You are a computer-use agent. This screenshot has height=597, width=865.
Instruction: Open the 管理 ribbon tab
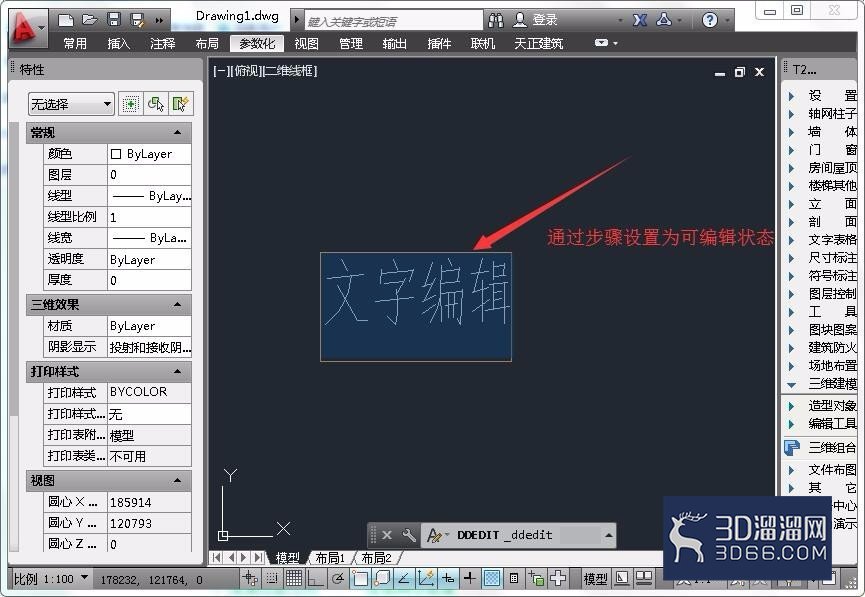[351, 43]
